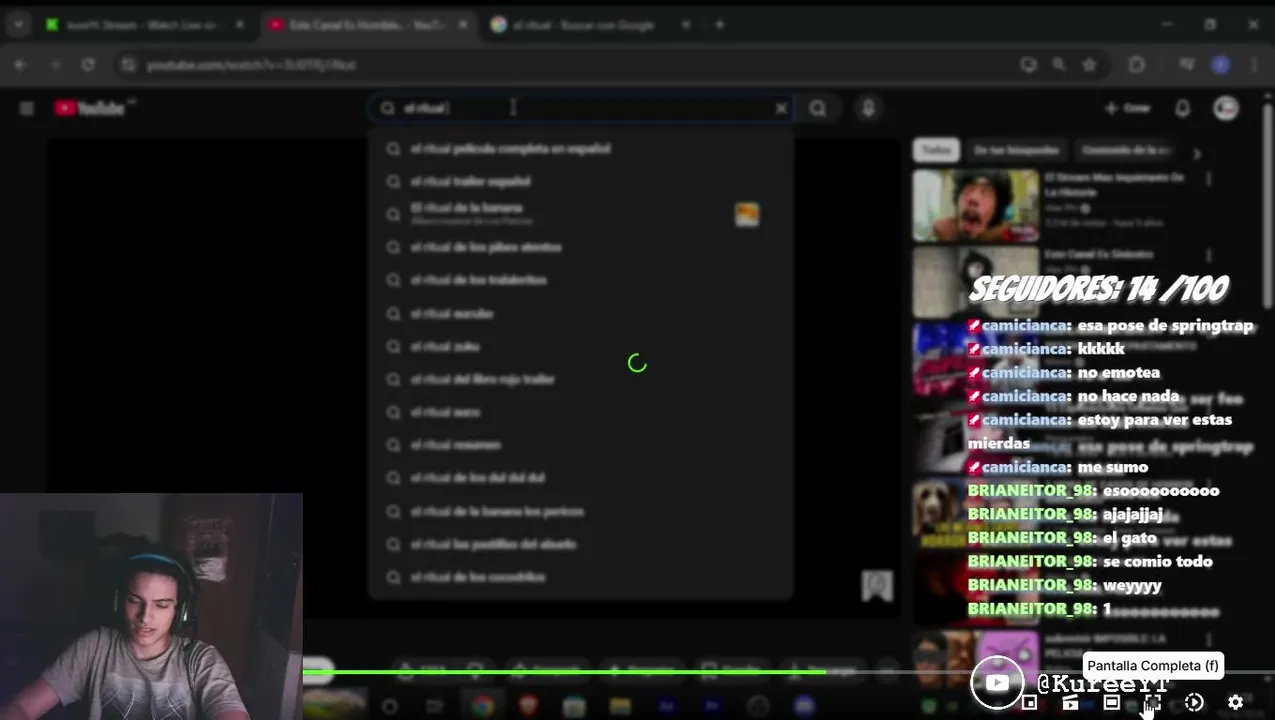Choose suggestion 'el ritual de la banana los pericos'

(x=580, y=511)
